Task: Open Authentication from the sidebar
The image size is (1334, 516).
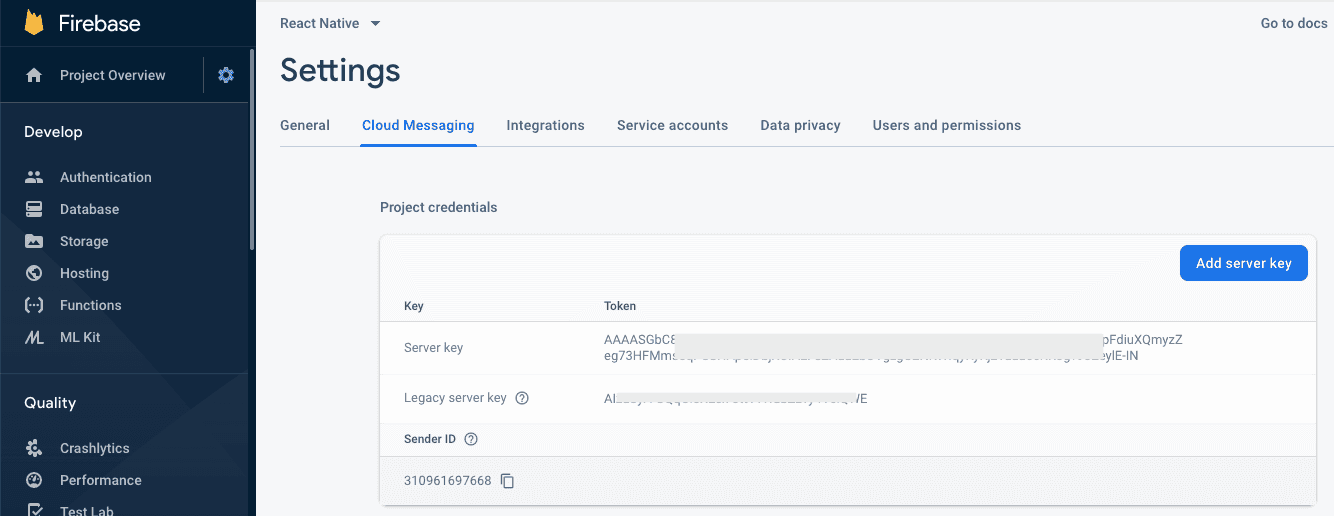Action: tap(105, 177)
